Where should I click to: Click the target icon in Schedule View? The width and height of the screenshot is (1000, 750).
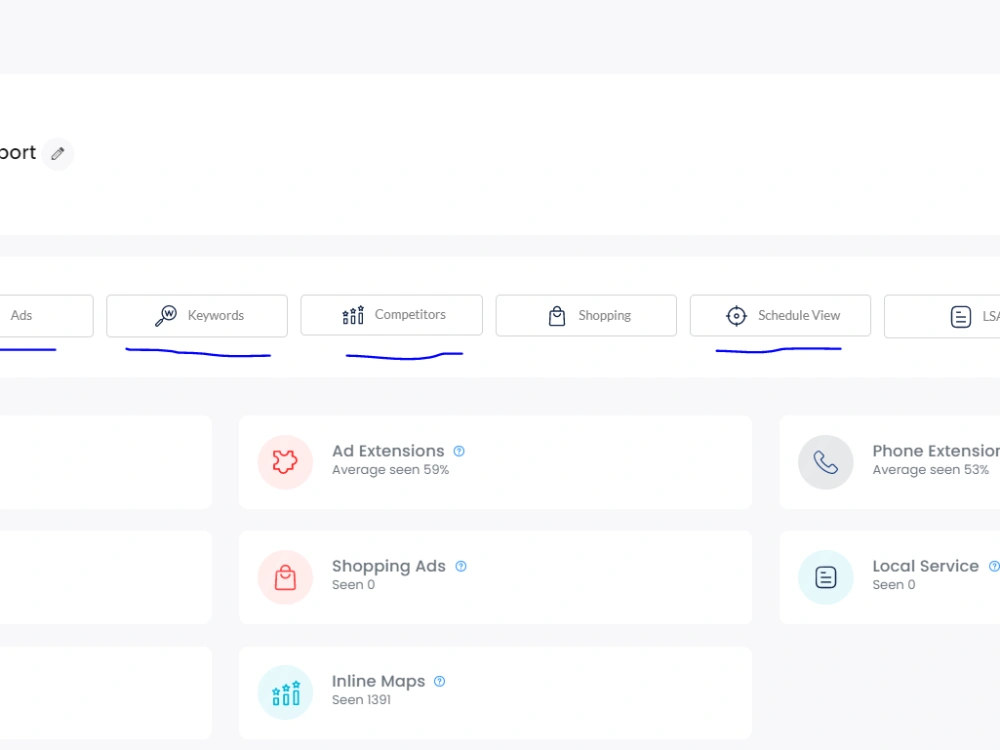tap(736, 316)
